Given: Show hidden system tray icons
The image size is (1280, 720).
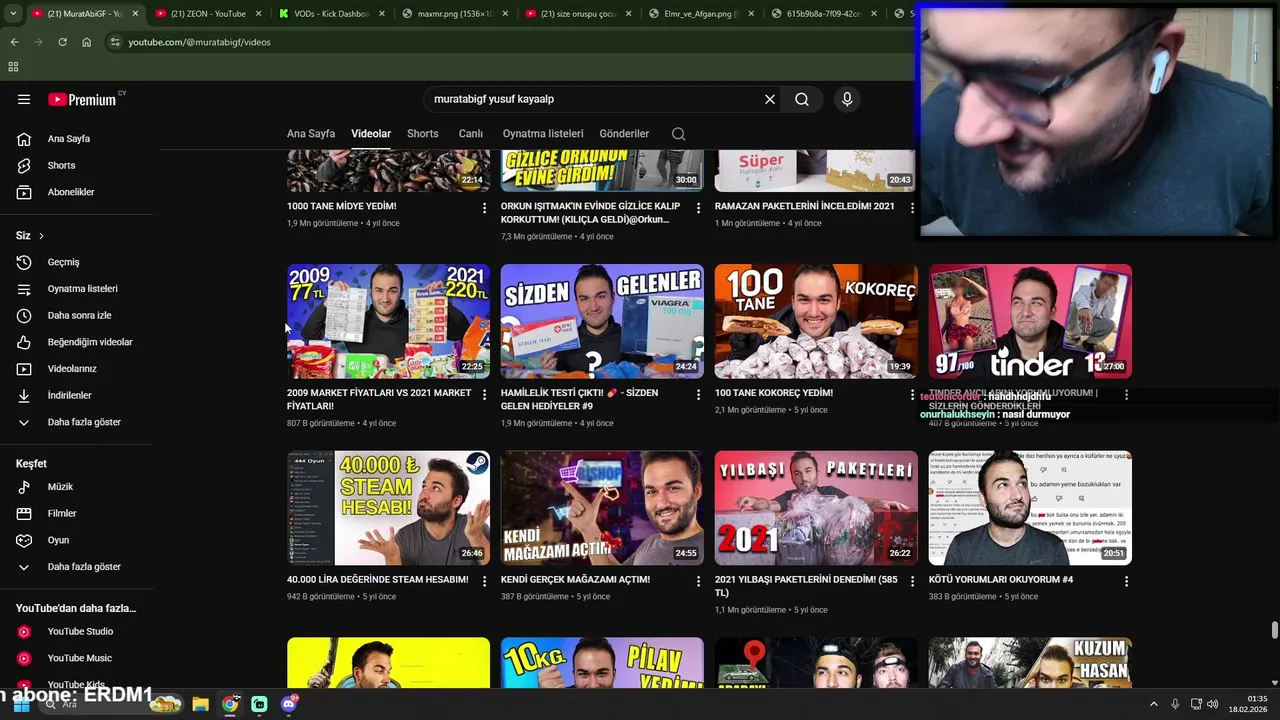Looking at the screenshot, I should (1153, 704).
